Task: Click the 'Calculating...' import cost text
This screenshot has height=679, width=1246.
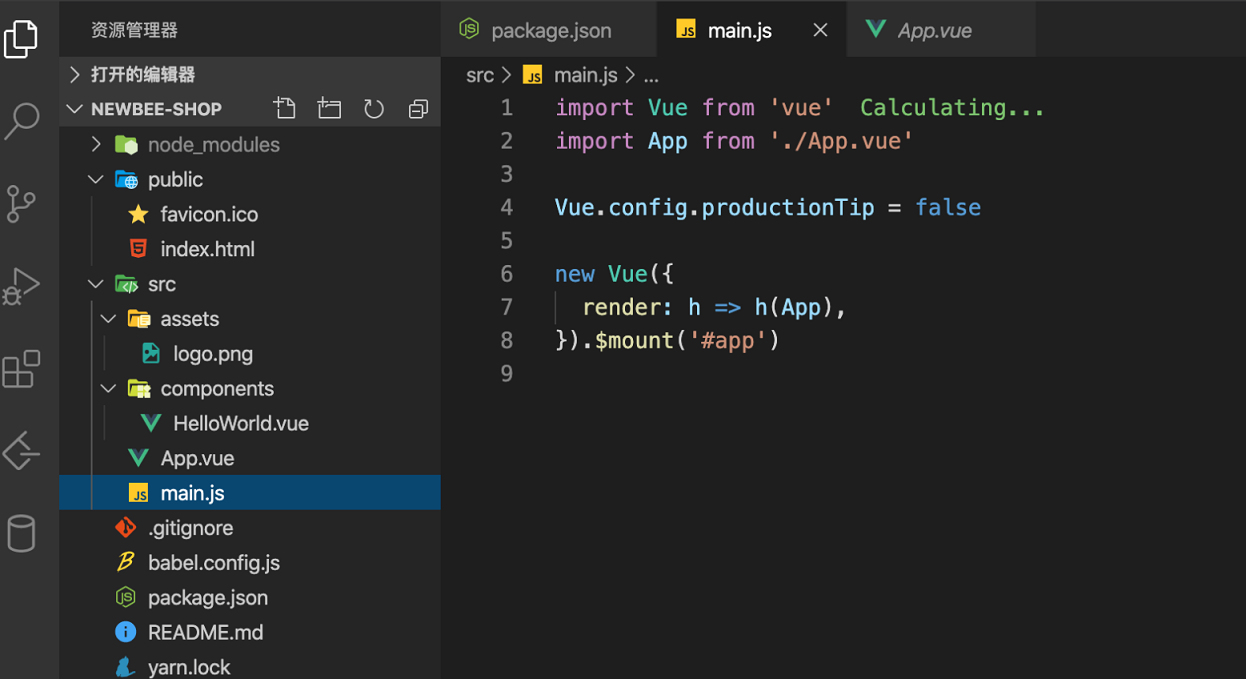Action: click(x=952, y=107)
